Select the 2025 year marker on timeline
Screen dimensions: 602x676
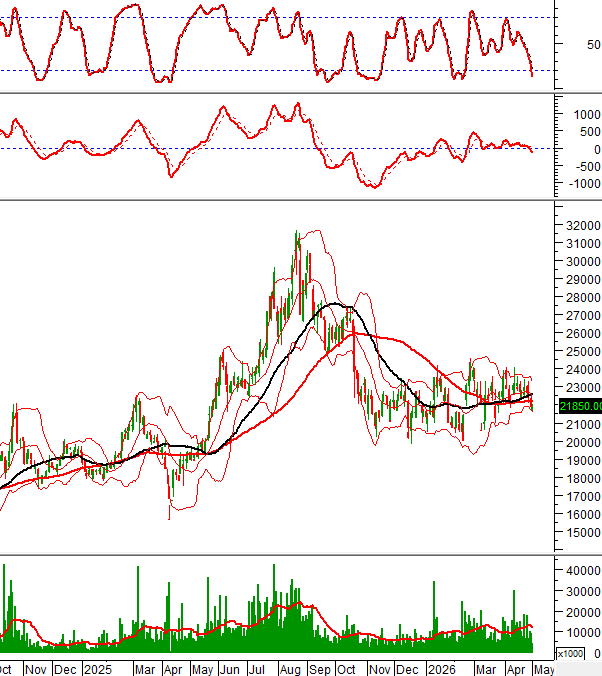click(x=97, y=670)
